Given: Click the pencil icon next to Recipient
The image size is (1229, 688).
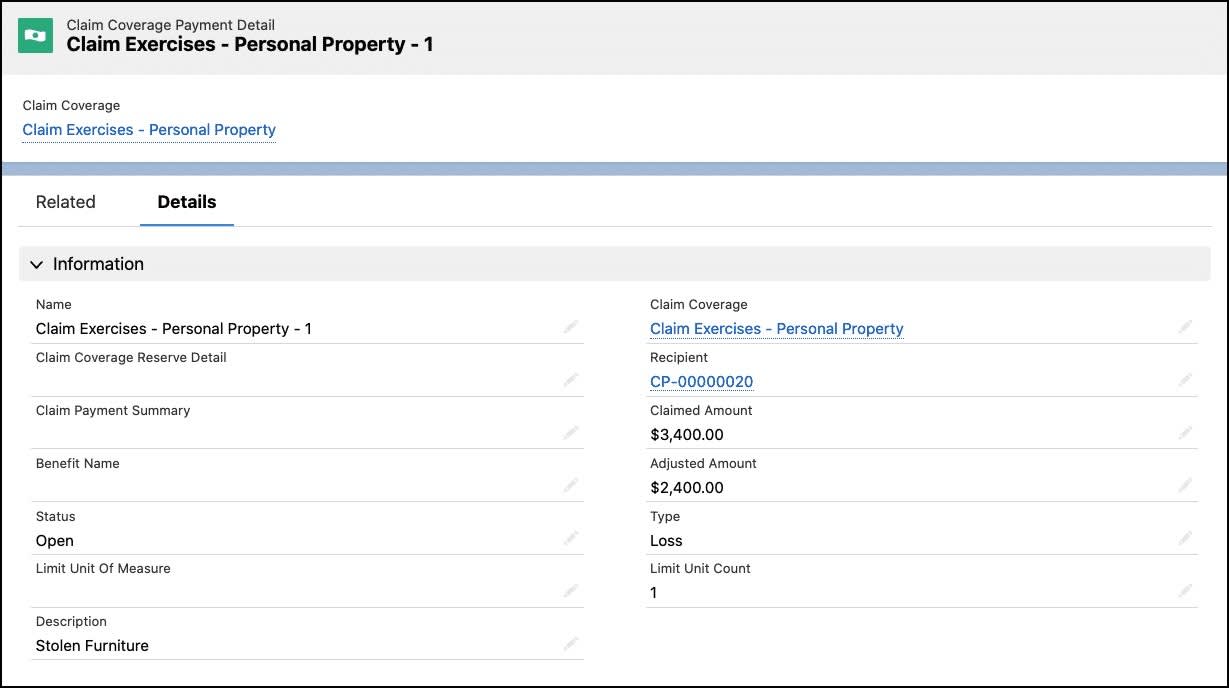Looking at the screenshot, I should tap(1185, 380).
